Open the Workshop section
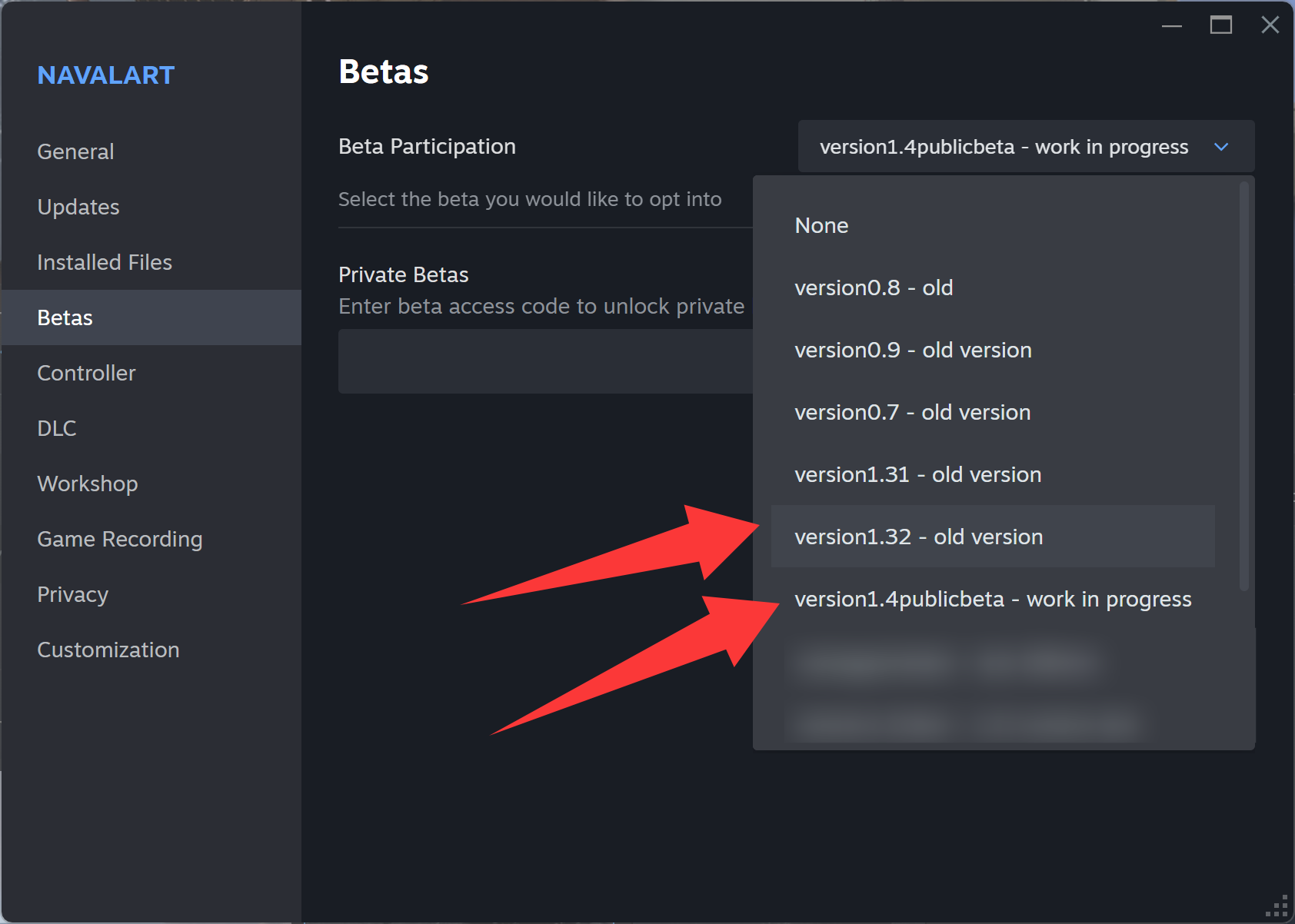 [87, 484]
